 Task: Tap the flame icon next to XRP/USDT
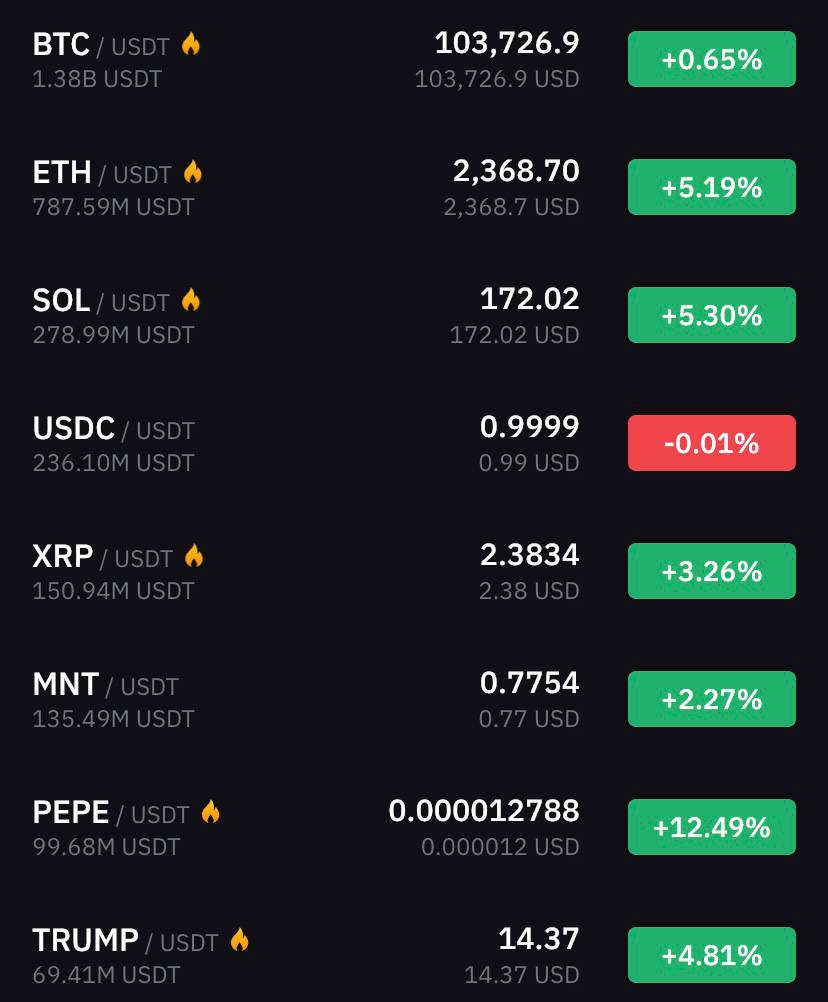(x=194, y=557)
